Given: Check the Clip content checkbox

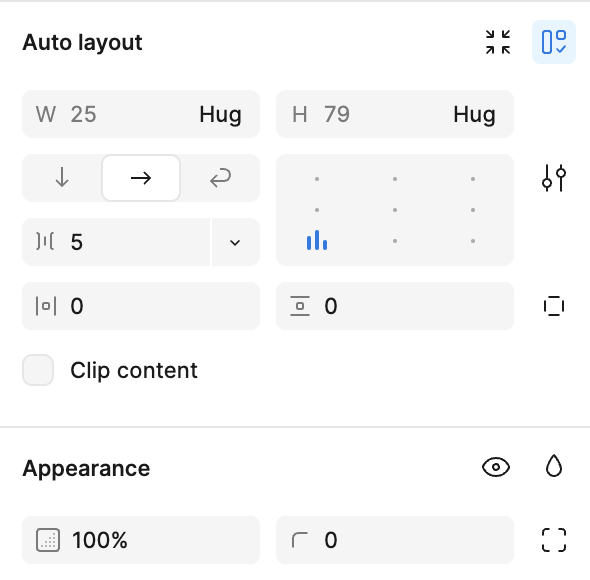Looking at the screenshot, I should coord(38,370).
